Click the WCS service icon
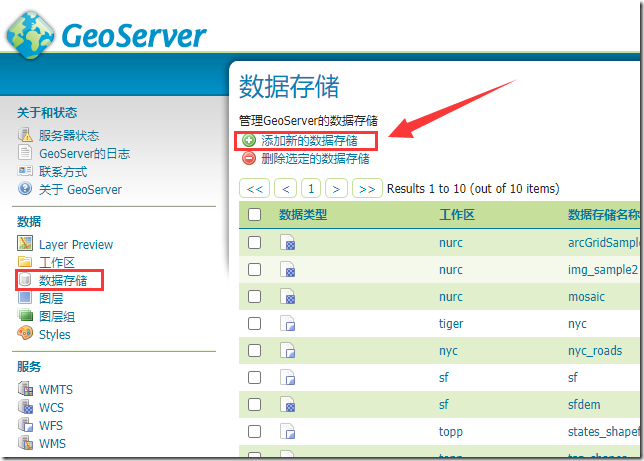Image resolution: width=644 pixels, height=461 pixels. pos(25,406)
